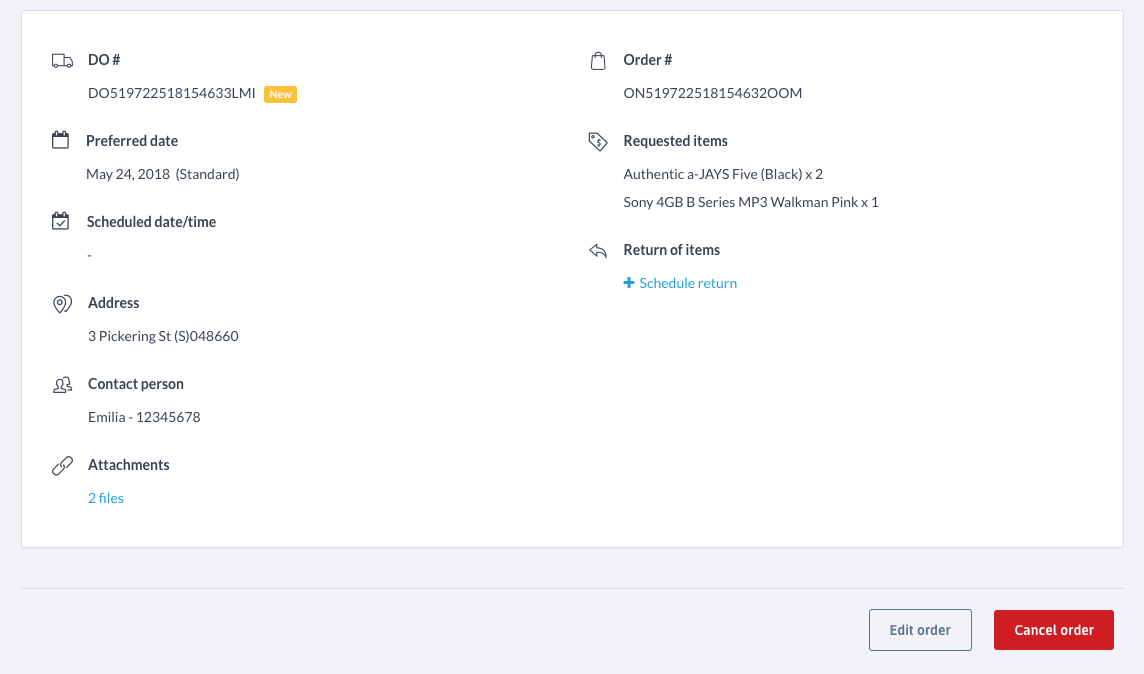Click the DO number DO519722518154633LMI
Image resolution: width=1144 pixels, height=674 pixels.
[x=172, y=94]
